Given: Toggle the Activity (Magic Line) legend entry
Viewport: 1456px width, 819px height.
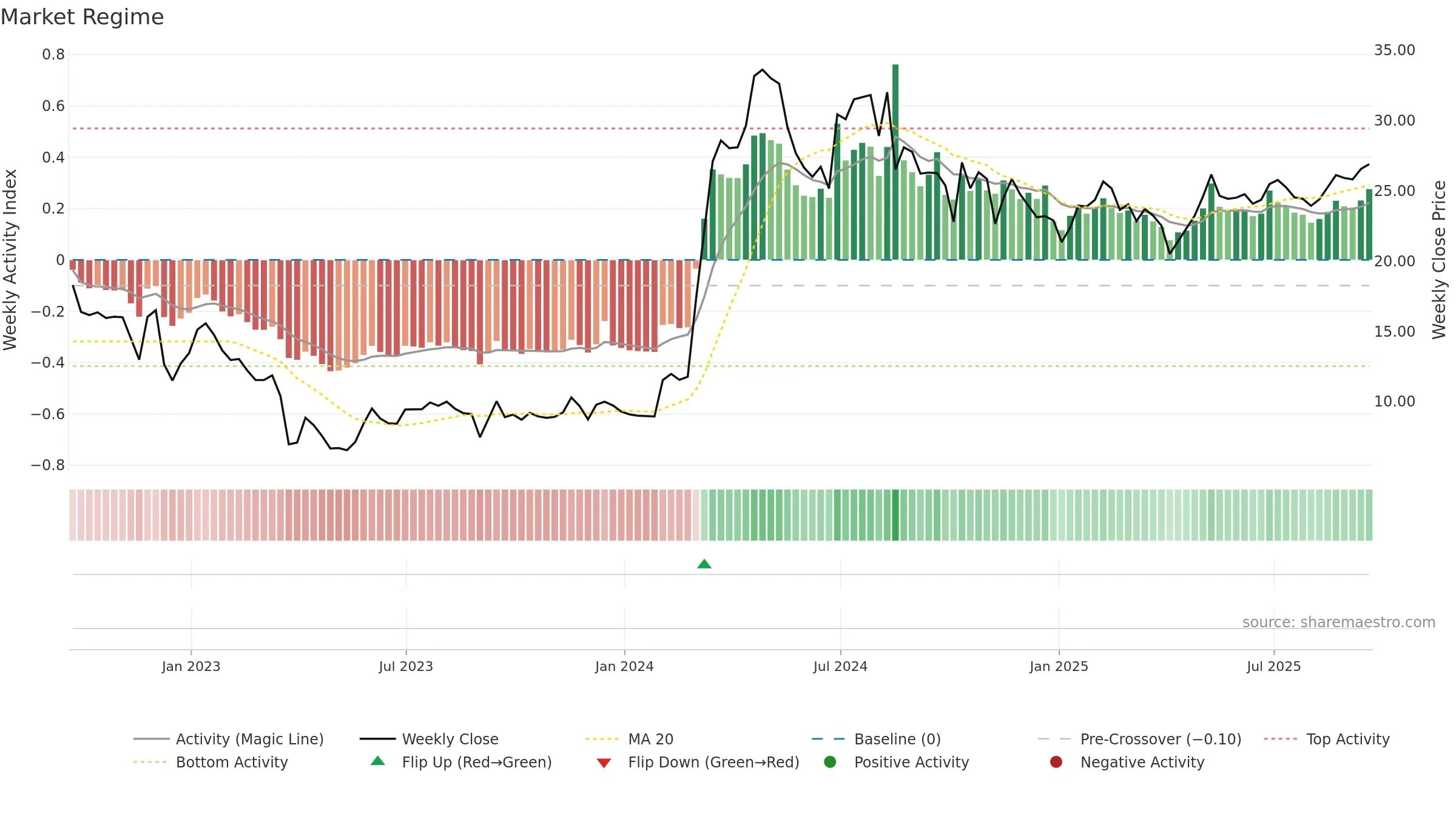Looking at the screenshot, I should click(229, 739).
